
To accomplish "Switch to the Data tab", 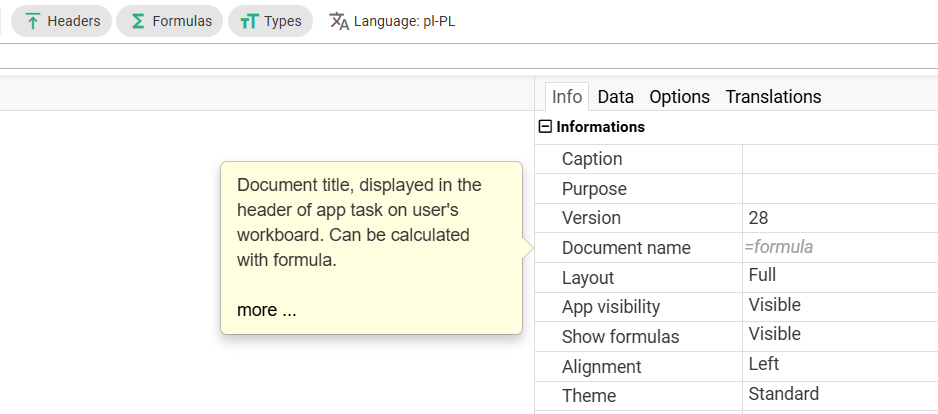I will point(616,96).
